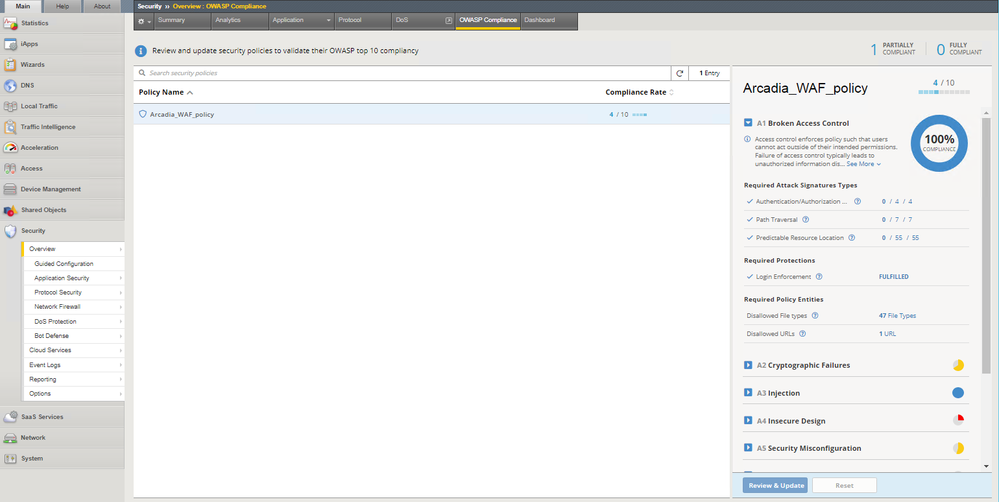This screenshot has height=502, width=999.
Task: Click the settings gear in tab bar
Action: tap(141, 21)
